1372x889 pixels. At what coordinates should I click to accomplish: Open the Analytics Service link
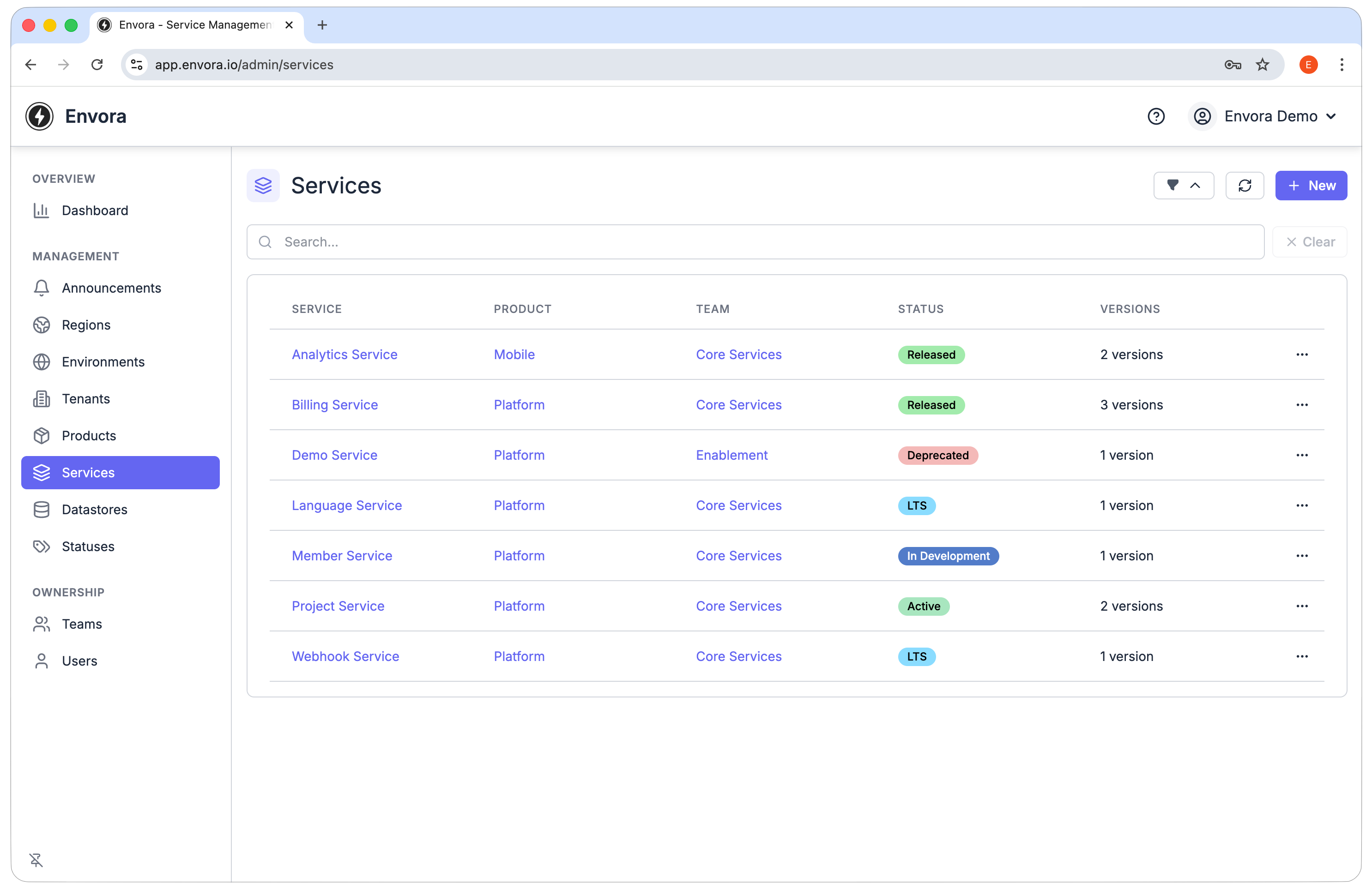click(344, 354)
